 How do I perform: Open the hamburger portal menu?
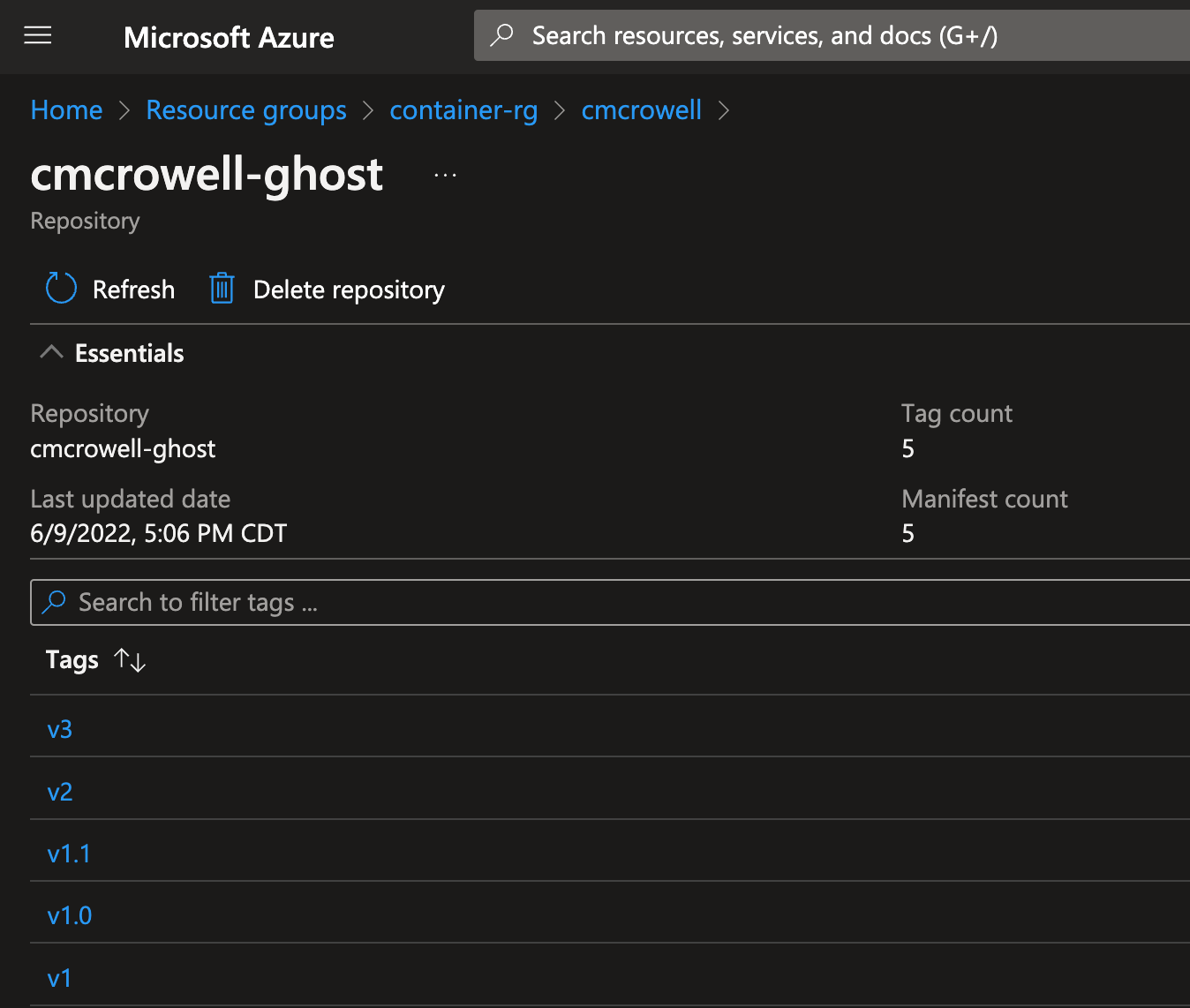38,36
